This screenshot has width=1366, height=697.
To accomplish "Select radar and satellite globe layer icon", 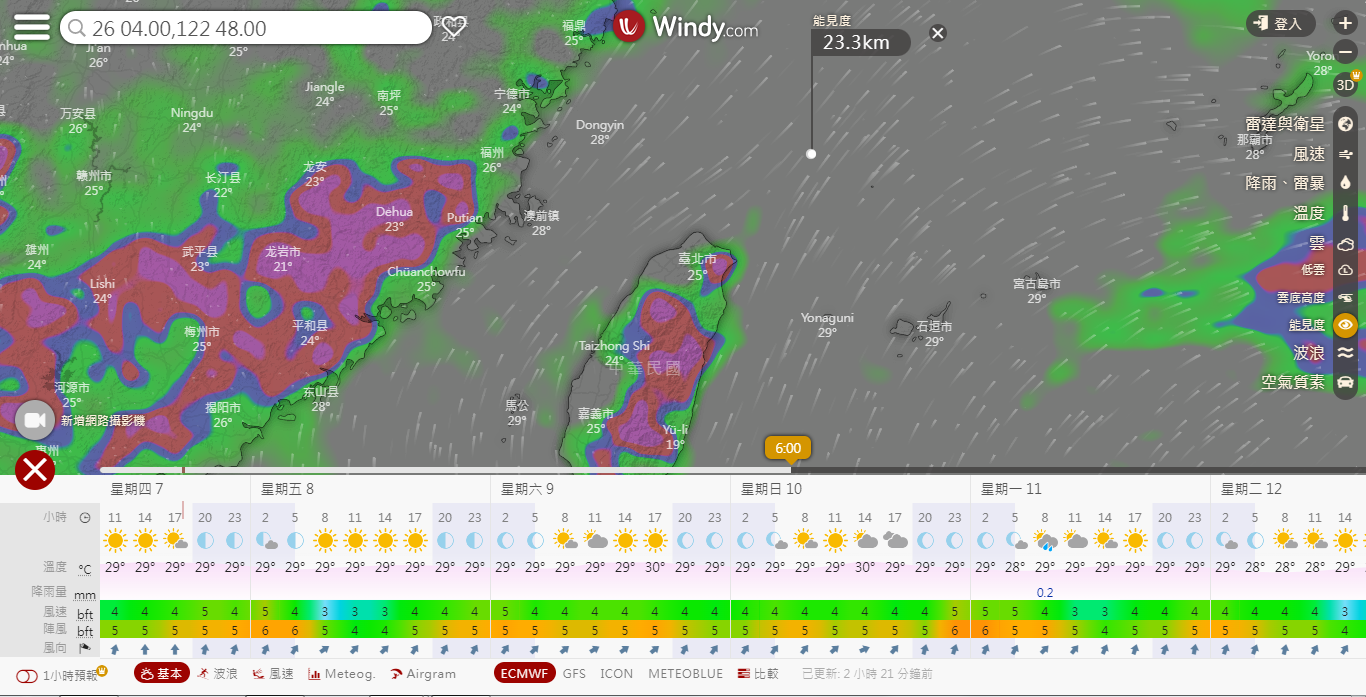I will [x=1345, y=125].
